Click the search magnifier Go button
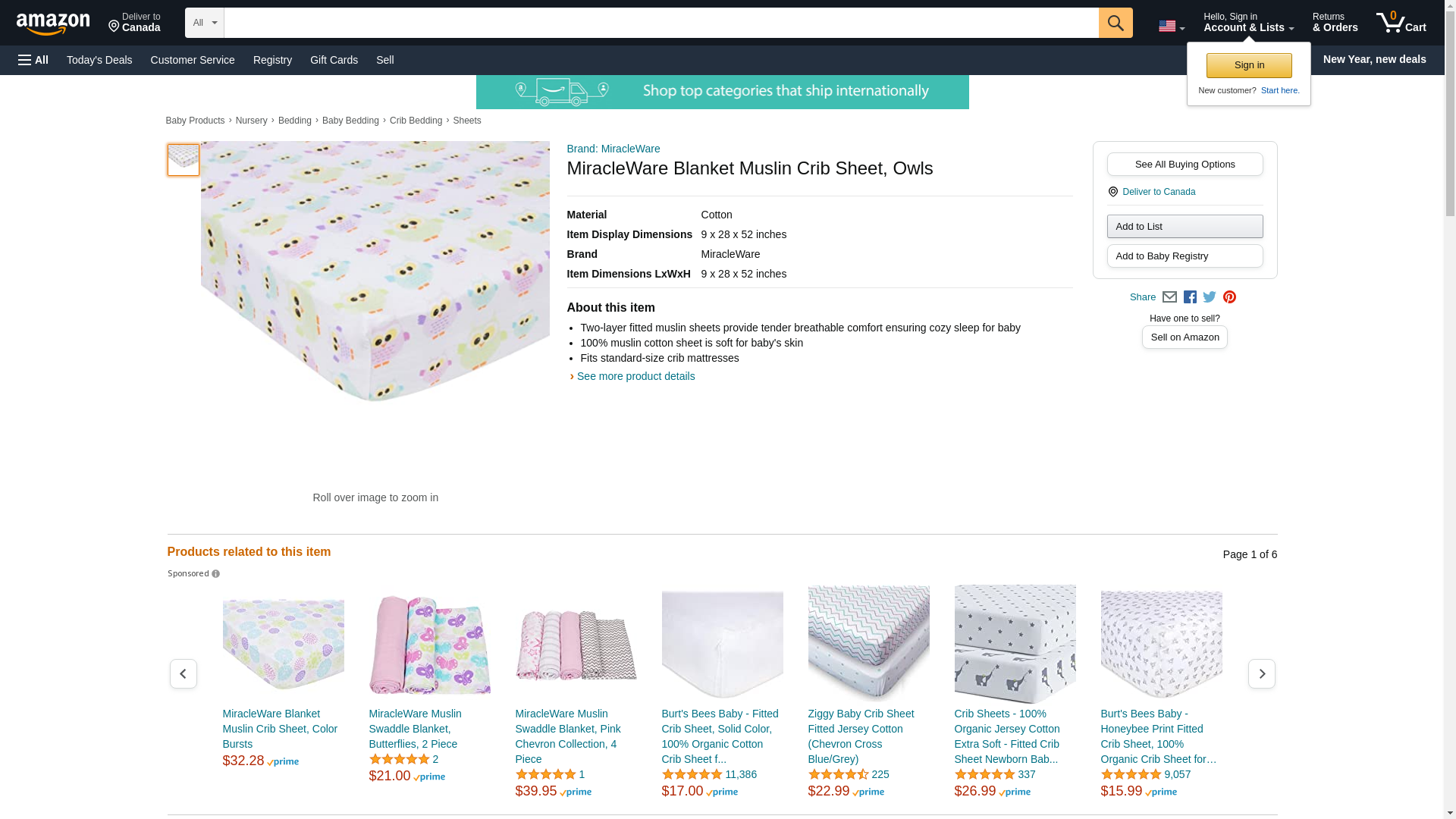This screenshot has height=819, width=1456. pyautogui.click(x=1115, y=23)
